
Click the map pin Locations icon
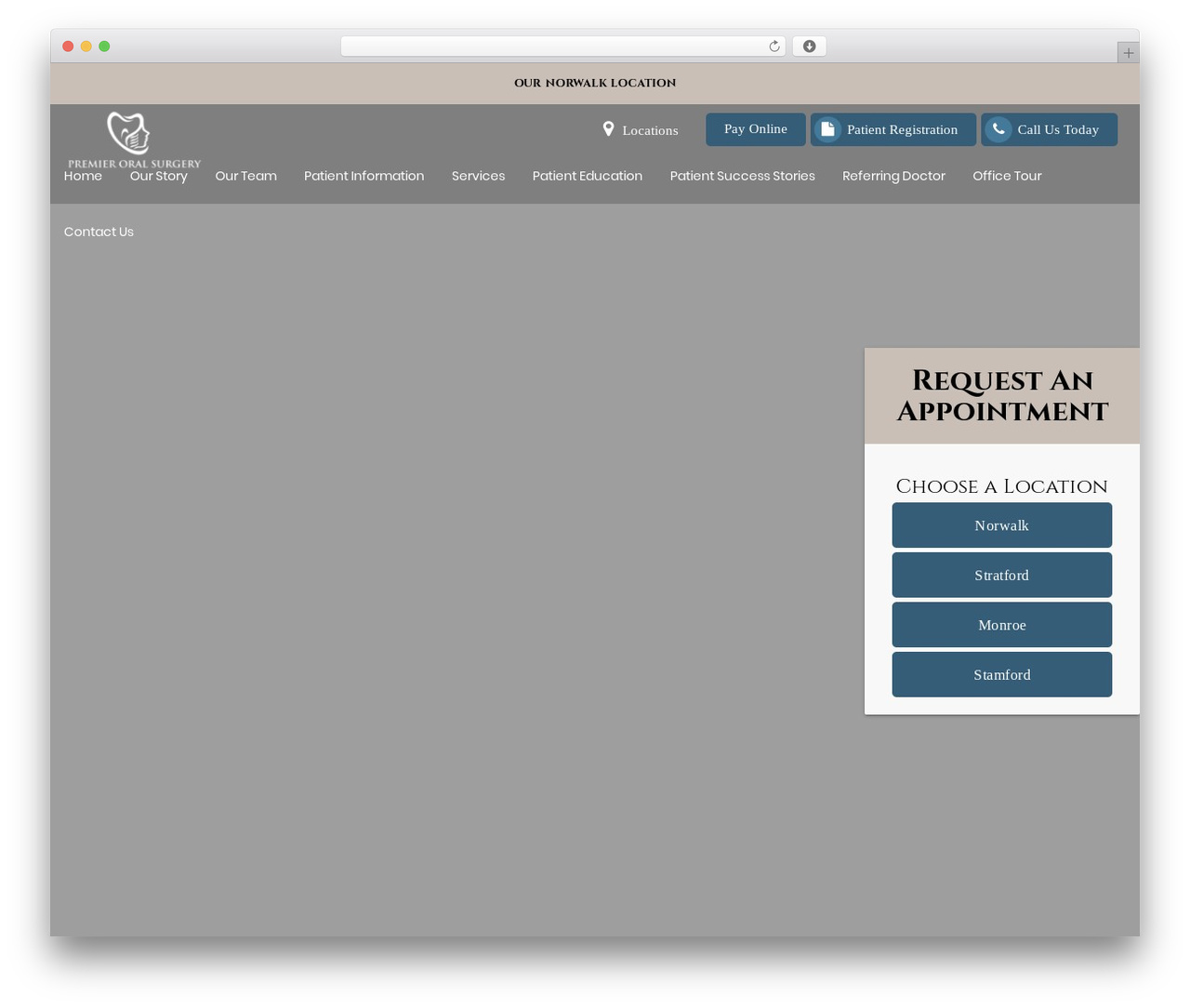(608, 129)
